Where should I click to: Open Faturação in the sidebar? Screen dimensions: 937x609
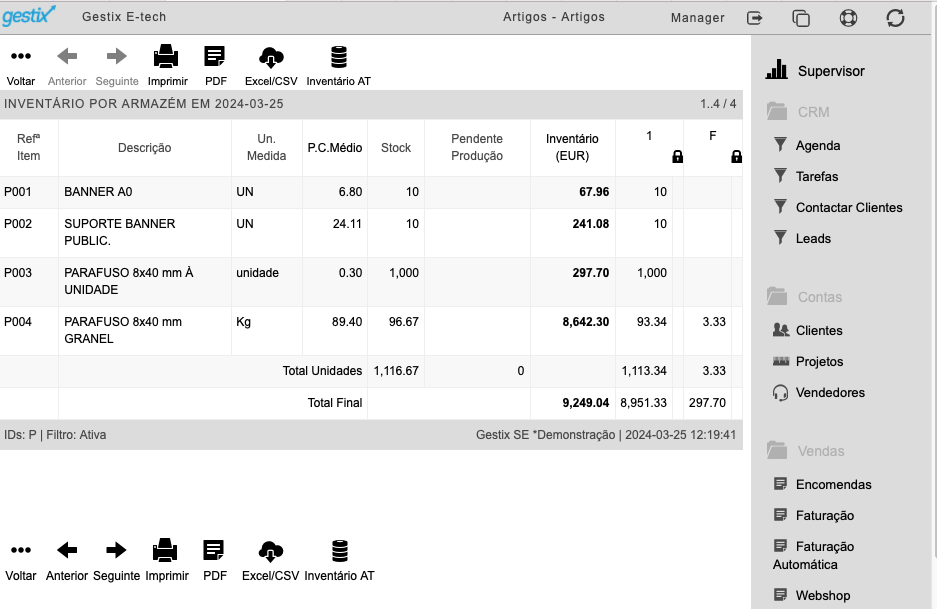tap(825, 515)
